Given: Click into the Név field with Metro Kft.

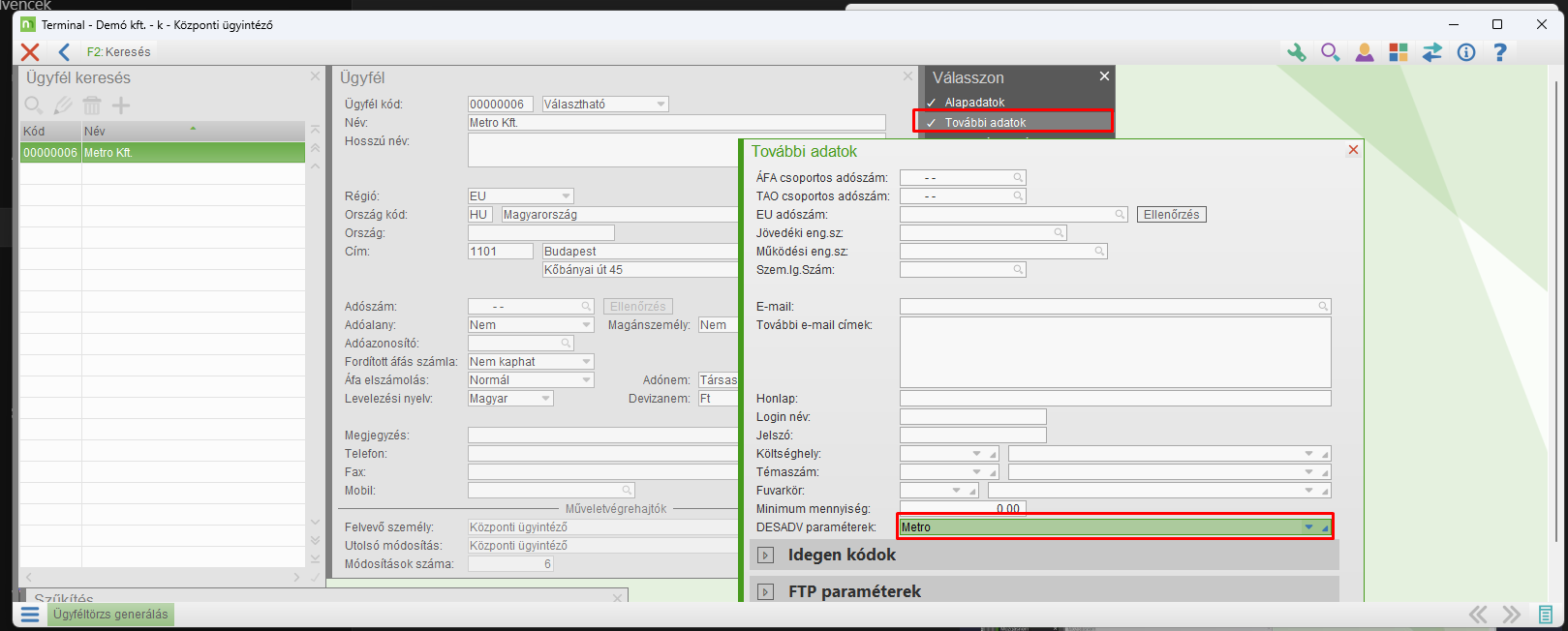Looking at the screenshot, I should (x=677, y=123).
